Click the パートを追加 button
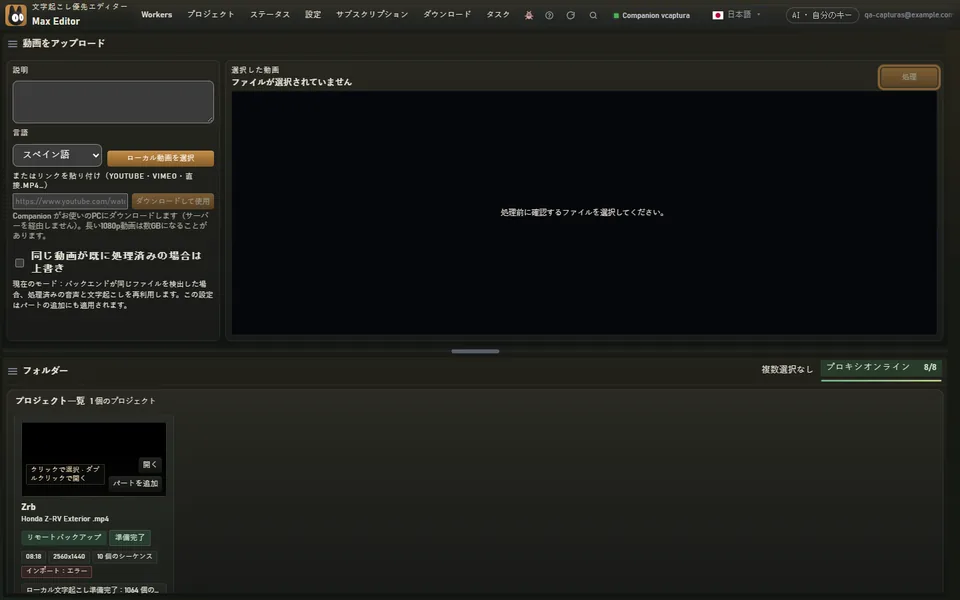Viewport: 960px width, 600px height. pyautogui.click(x=135, y=483)
